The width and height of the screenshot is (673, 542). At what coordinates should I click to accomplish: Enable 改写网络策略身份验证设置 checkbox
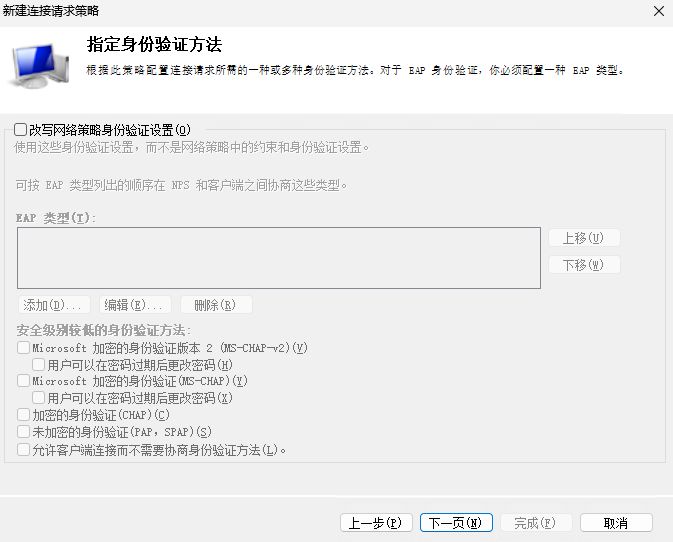coord(21,129)
